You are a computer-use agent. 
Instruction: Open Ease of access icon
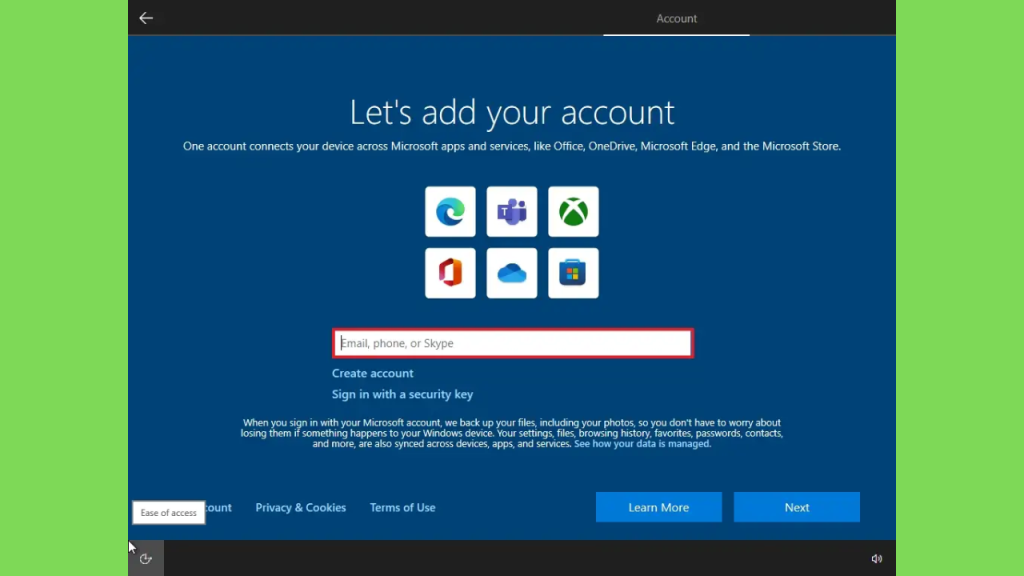(146, 558)
